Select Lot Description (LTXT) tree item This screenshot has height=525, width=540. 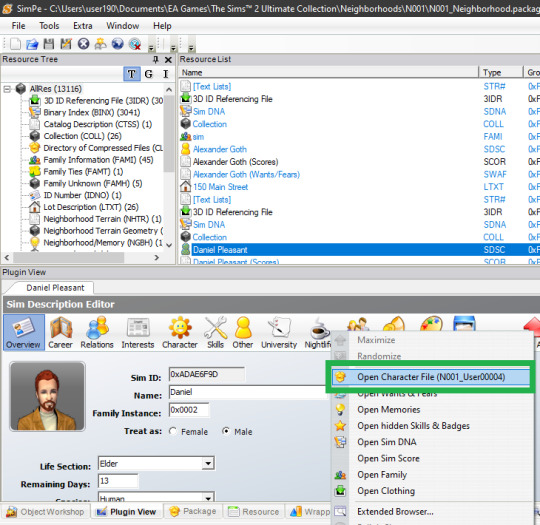[x=91, y=207]
